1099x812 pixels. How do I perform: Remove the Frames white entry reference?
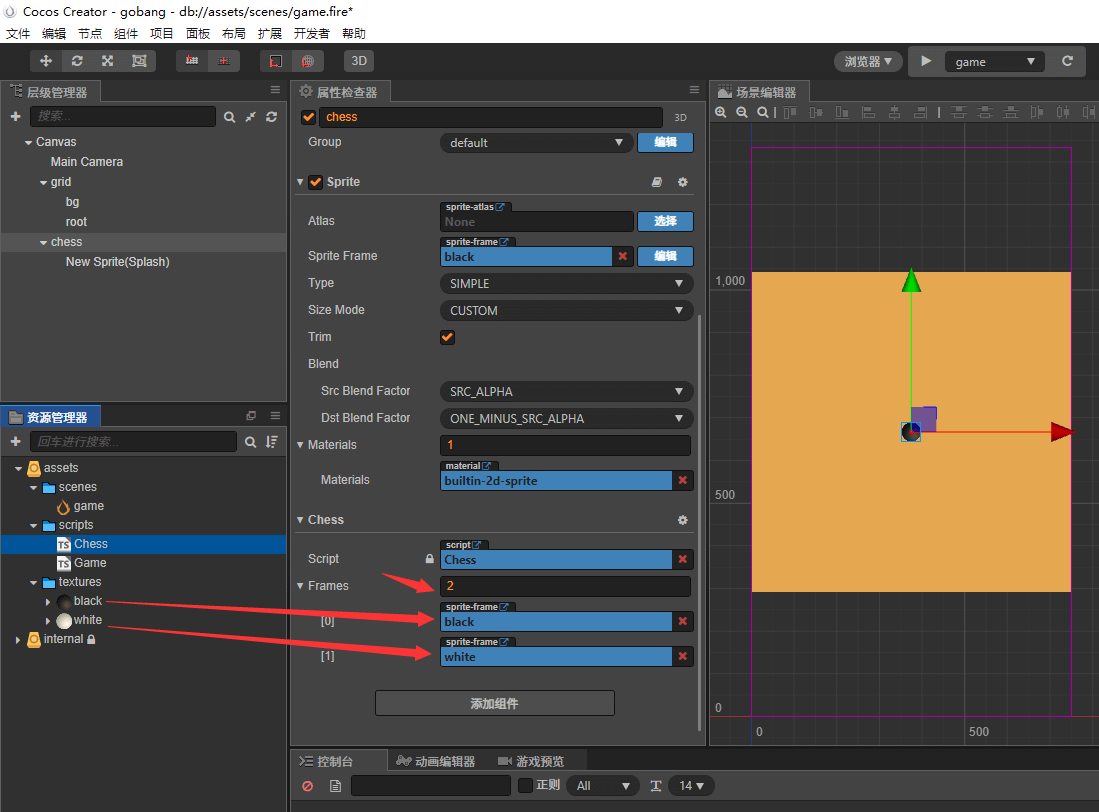coord(683,656)
